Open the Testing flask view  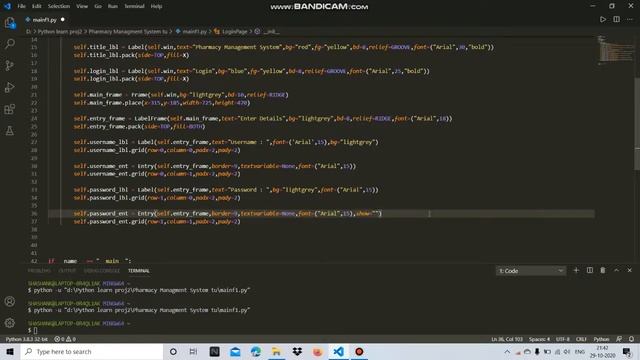pos(10,131)
